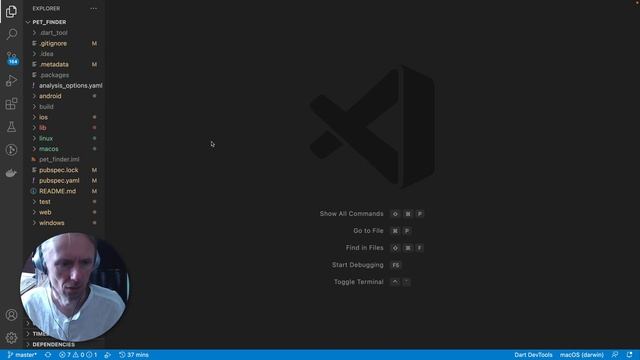The image size is (640, 360).
Task: Click Toggle Terminal shortcut hint
Action: [372, 282]
